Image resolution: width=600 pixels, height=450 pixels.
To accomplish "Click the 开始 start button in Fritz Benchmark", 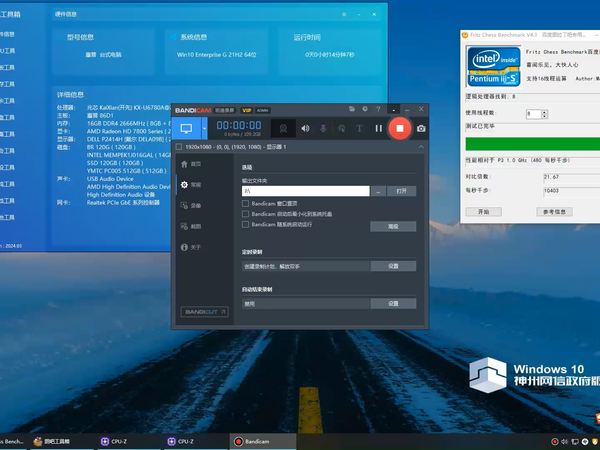I will pyautogui.click(x=484, y=212).
